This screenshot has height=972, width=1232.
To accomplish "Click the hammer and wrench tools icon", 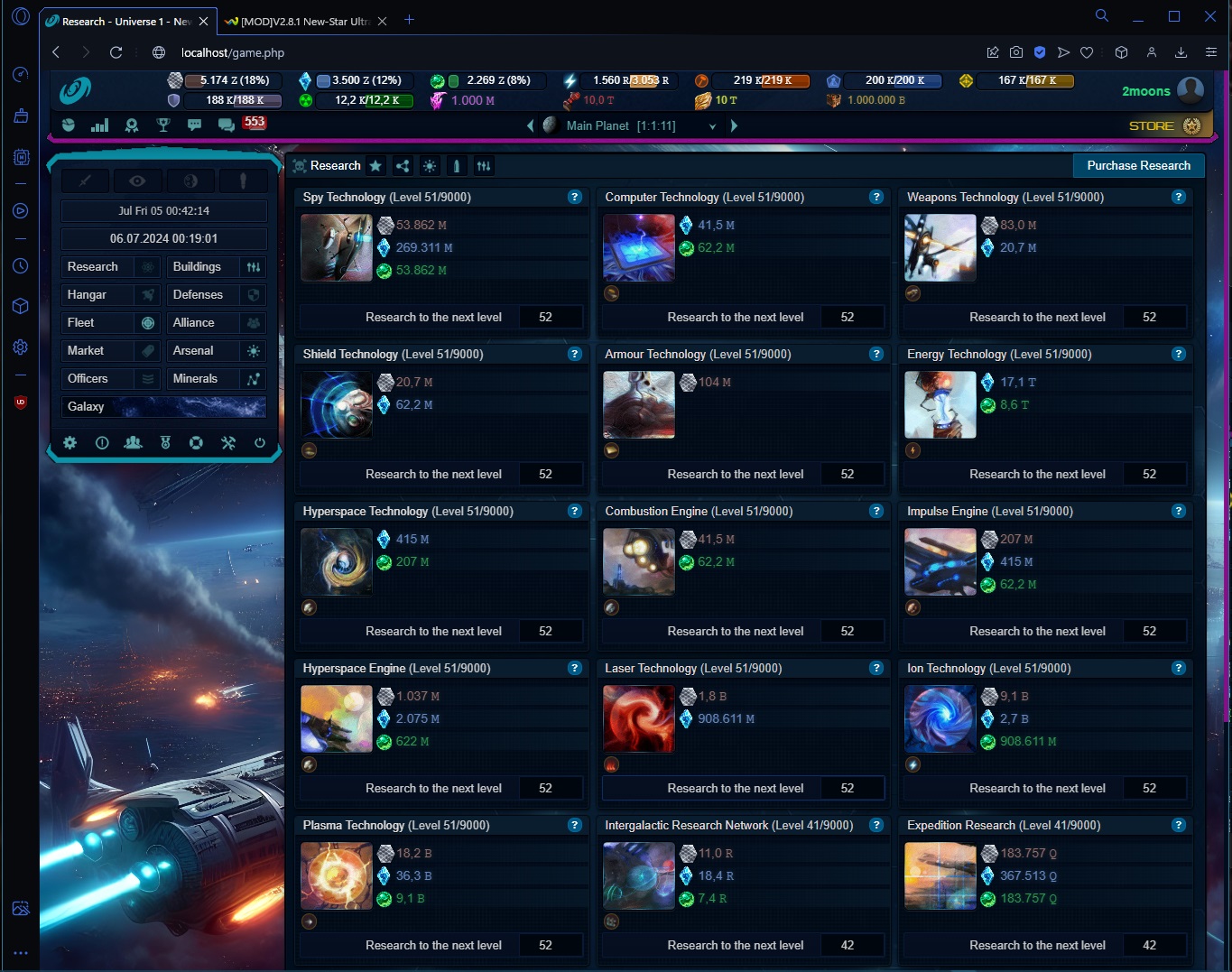I will point(227,442).
